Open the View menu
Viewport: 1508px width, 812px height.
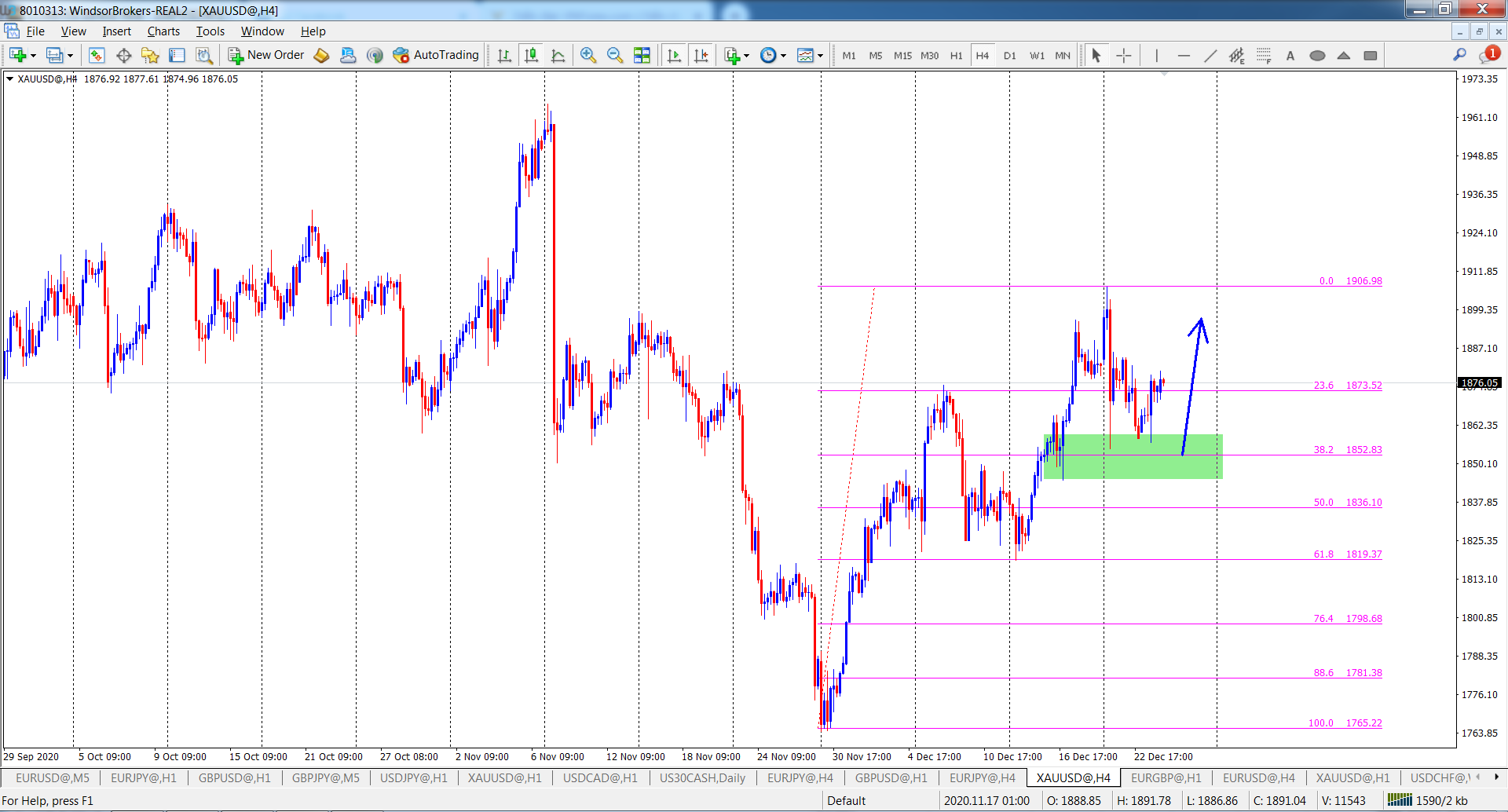pyautogui.click(x=73, y=31)
